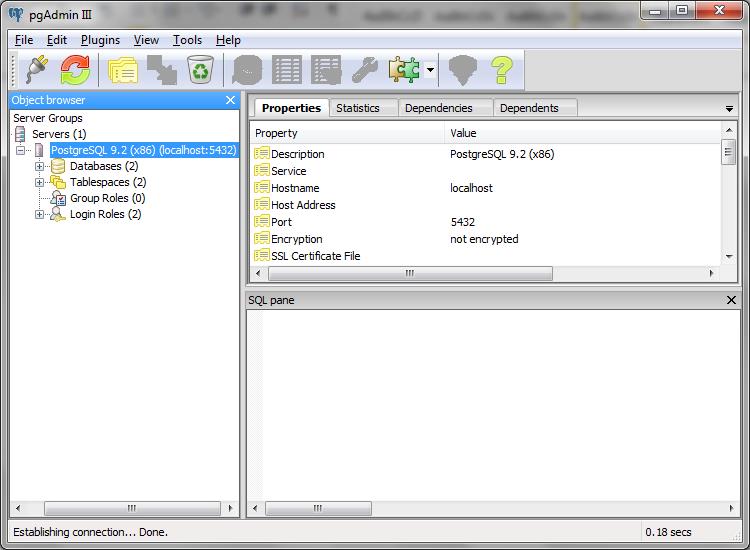750x550 pixels.
Task: Click the recycle bin drop object icon
Action: coord(201,70)
